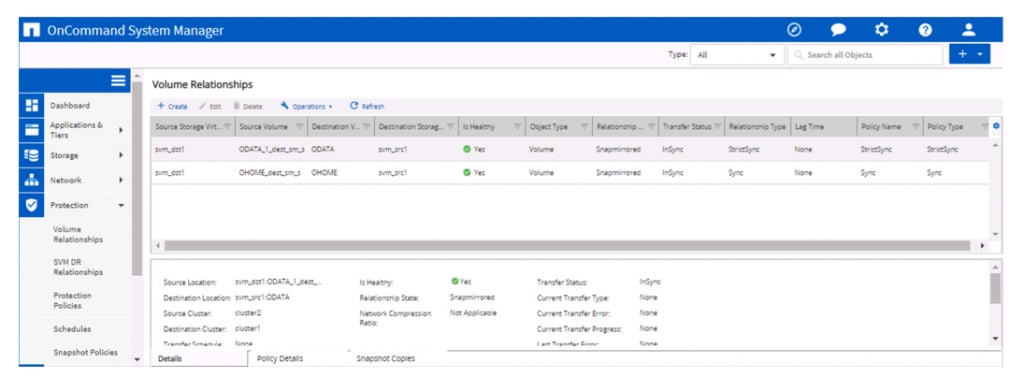1024x392 pixels.
Task: Filter the Transfer Status column
Action: 717,127
